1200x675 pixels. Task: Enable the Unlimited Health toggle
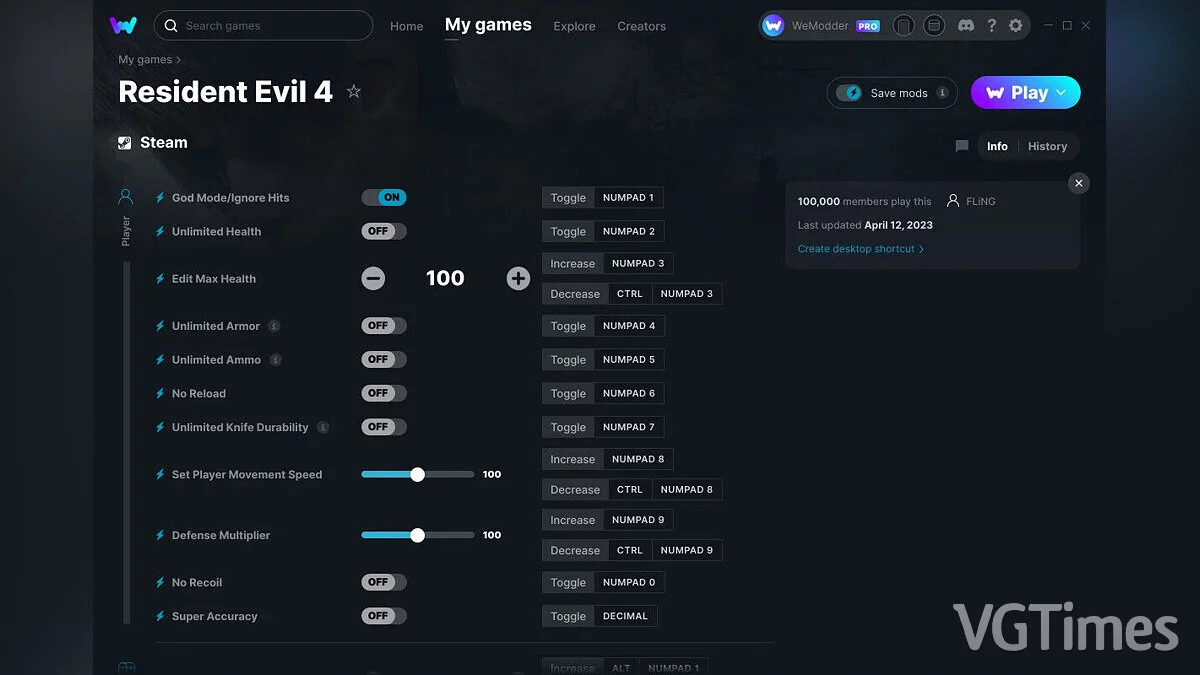[x=384, y=231]
